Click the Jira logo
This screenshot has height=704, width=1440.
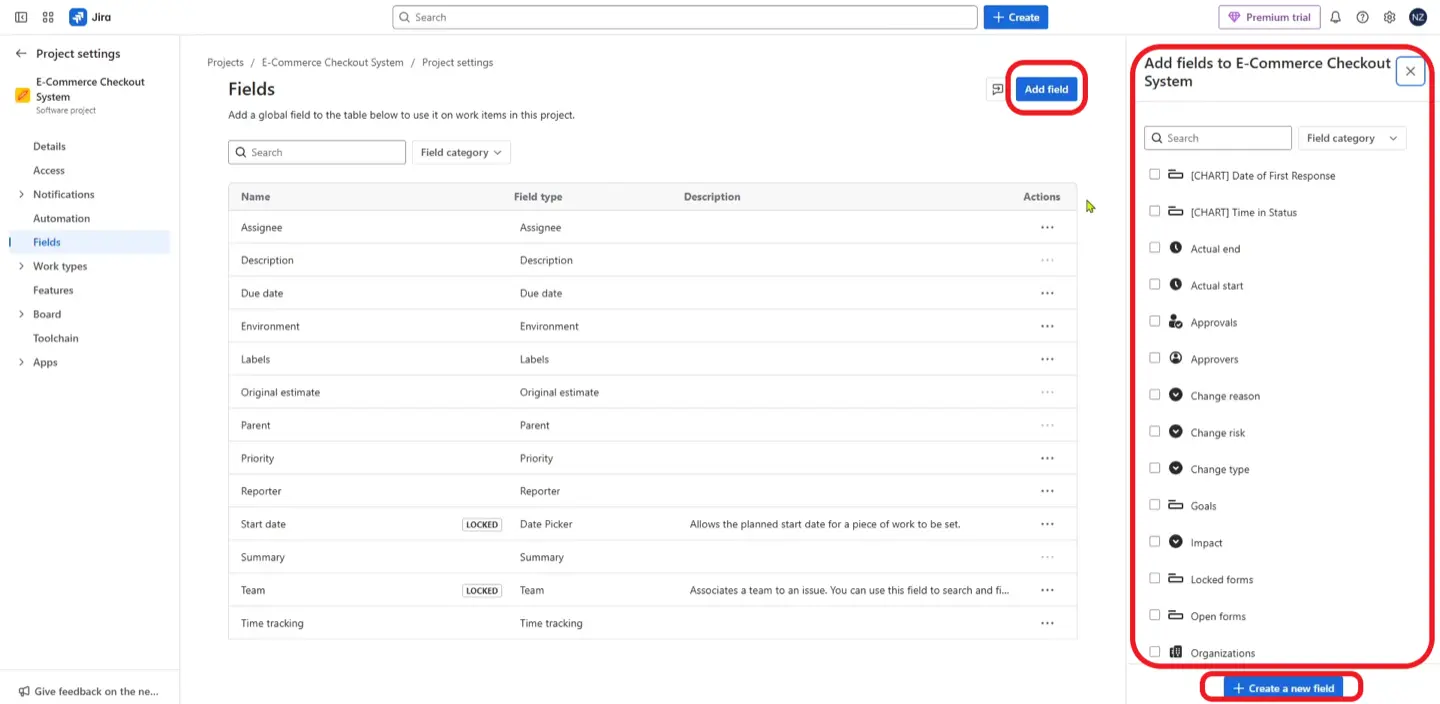(x=90, y=17)
